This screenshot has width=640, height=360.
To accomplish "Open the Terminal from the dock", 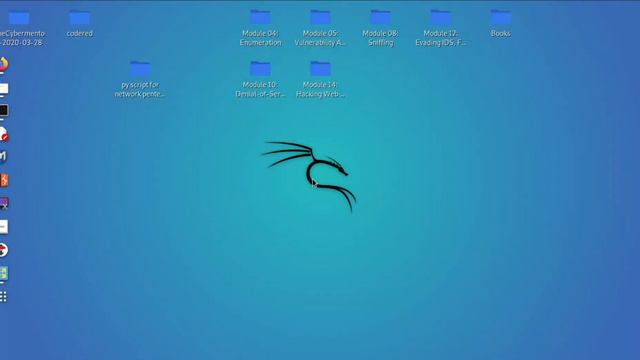I will (x=4, y=111).
